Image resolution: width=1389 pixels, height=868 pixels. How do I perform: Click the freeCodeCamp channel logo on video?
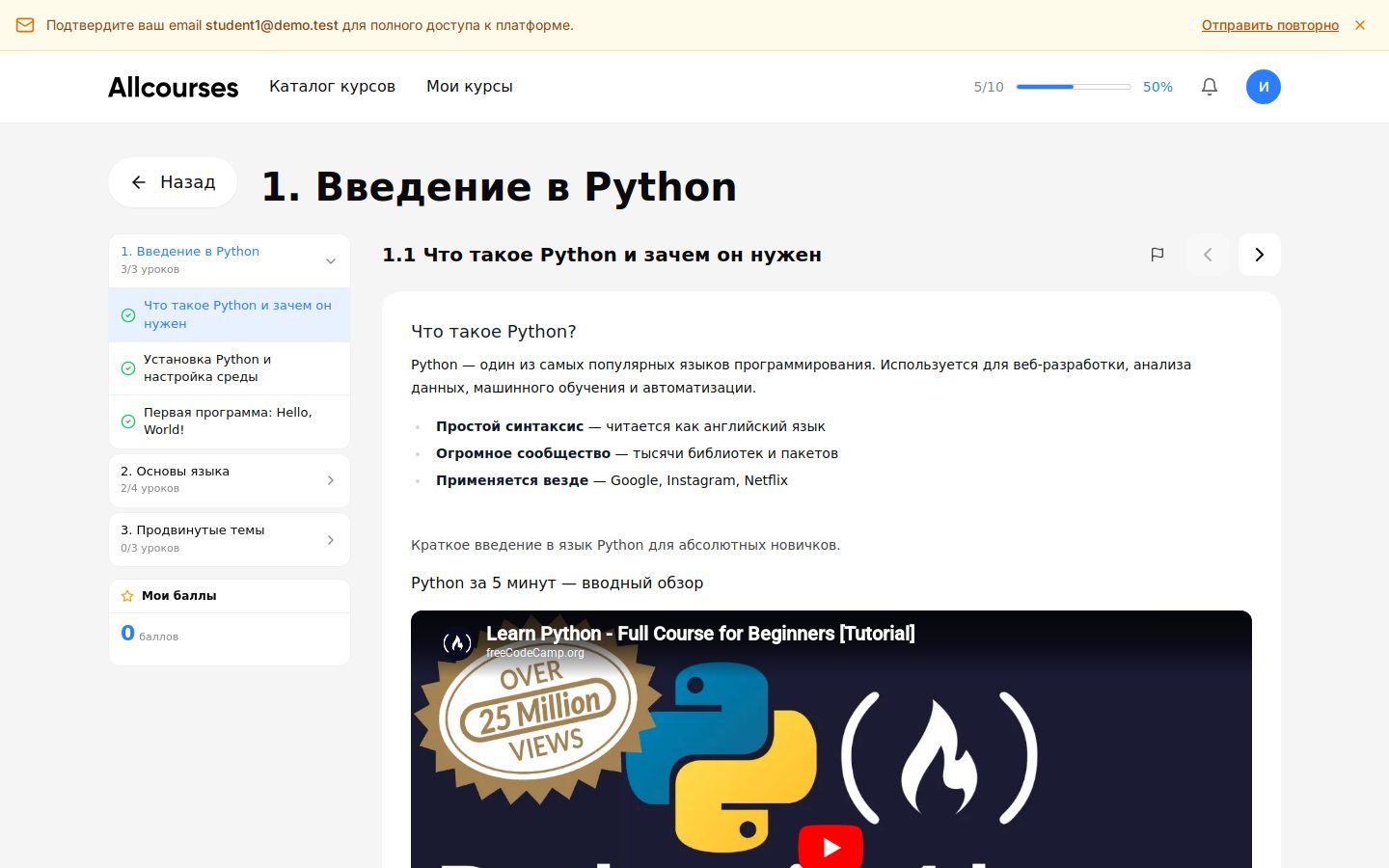pyautogui.click(x=457, y=642)
